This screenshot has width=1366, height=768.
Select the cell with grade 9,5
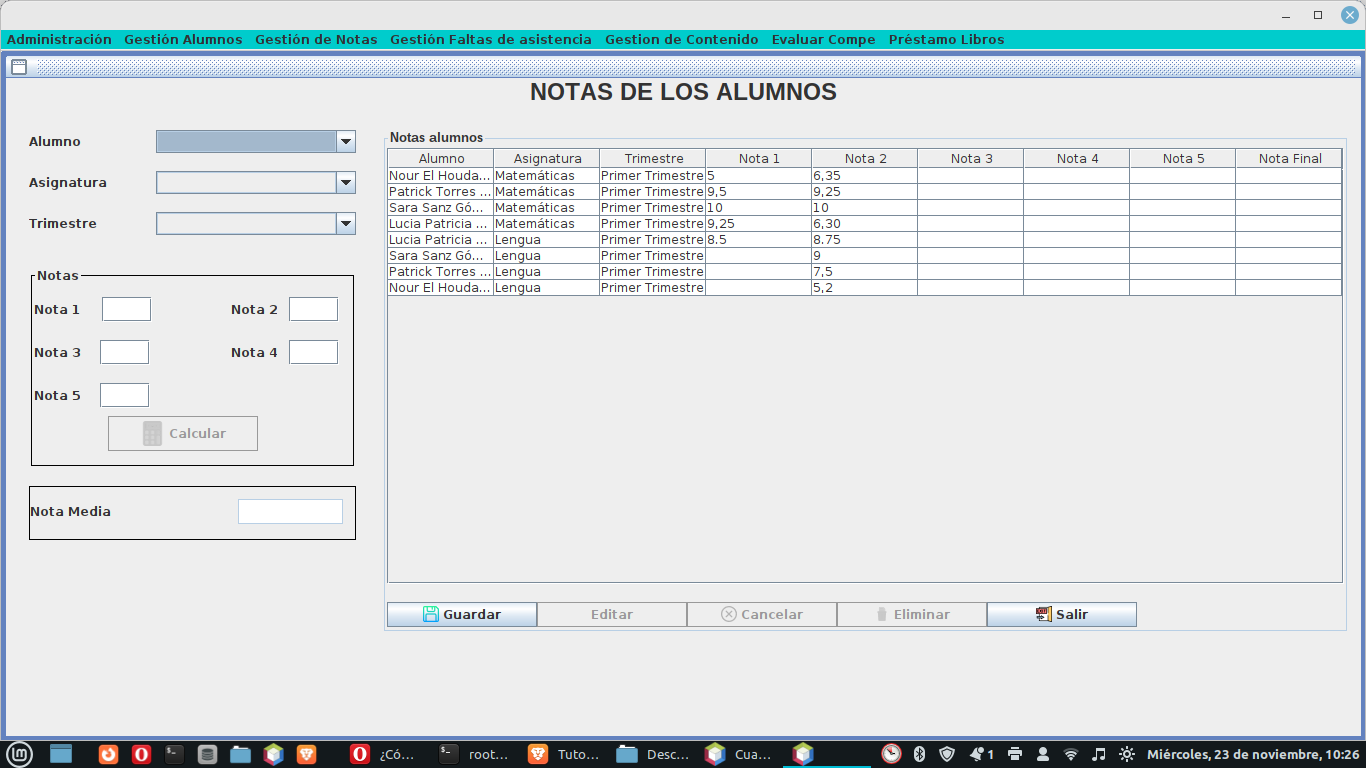coord(759,191)
